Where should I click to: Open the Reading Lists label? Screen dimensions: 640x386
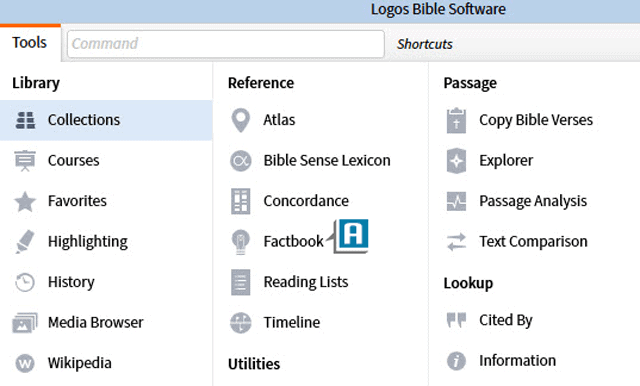coord(306,282)
